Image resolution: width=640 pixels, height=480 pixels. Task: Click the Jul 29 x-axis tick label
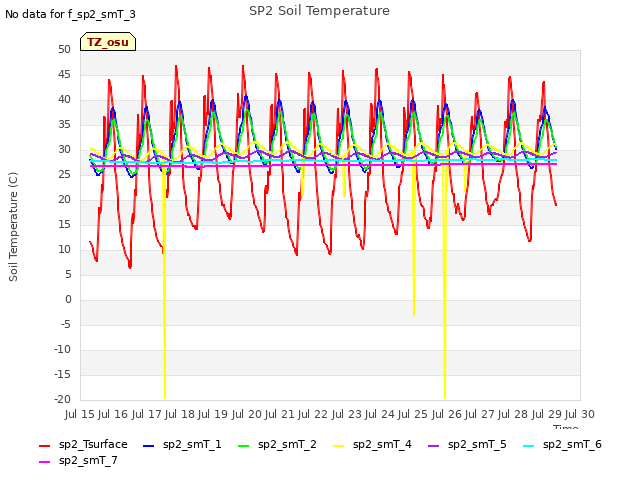546,414
